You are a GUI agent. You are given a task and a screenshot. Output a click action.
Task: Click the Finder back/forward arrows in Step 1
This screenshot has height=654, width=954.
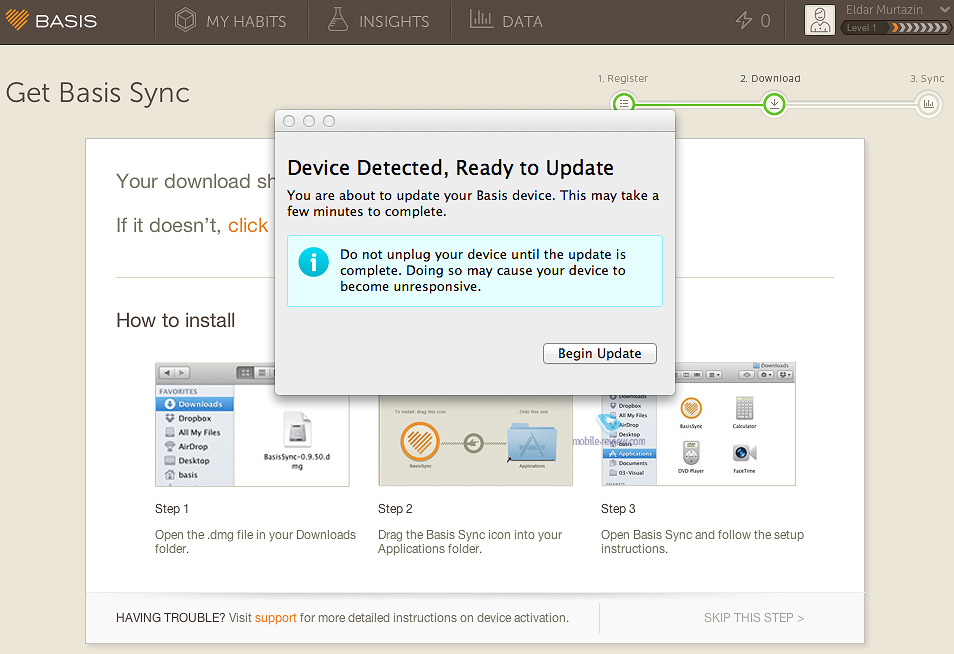coord(174,372)
